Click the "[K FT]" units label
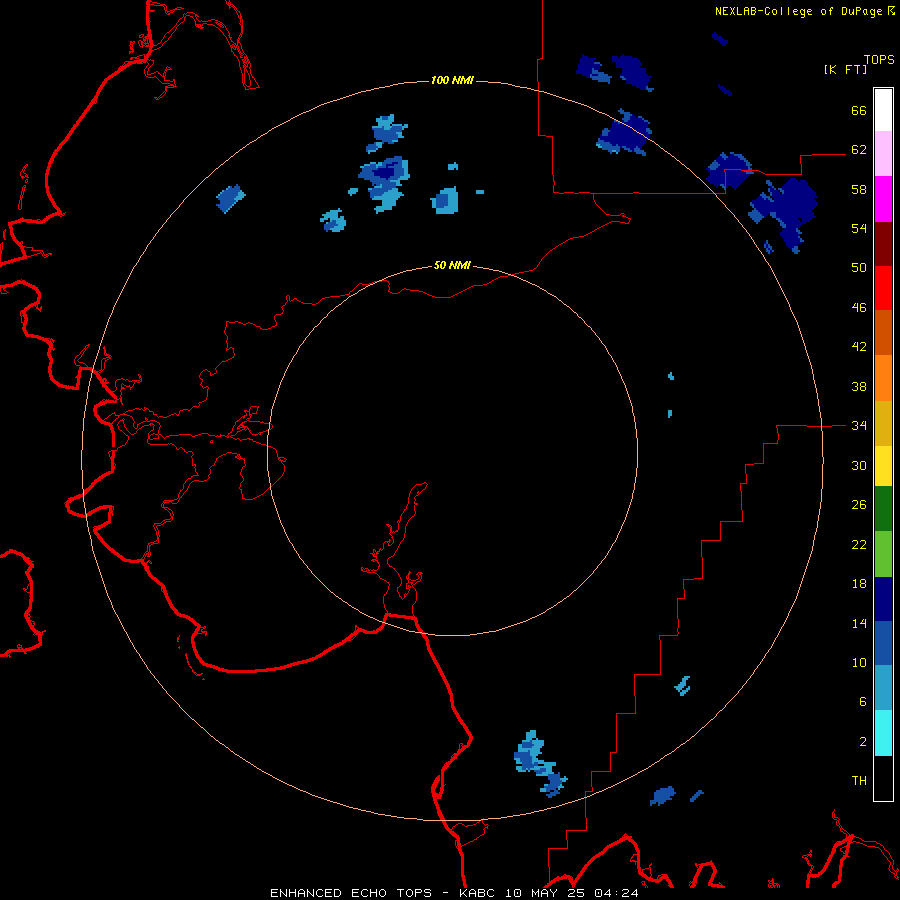900x900 pixels. tap(845, 69)
